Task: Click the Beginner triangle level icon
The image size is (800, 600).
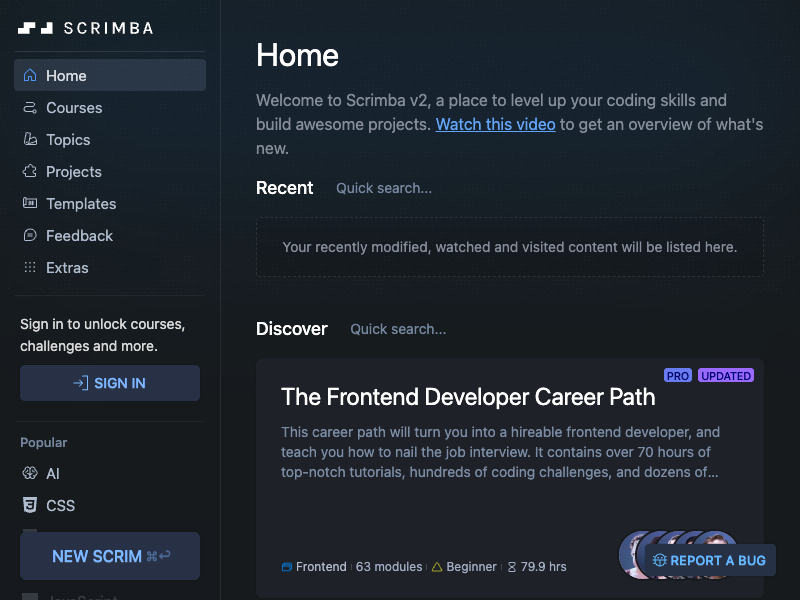Action: pos(437,567)
